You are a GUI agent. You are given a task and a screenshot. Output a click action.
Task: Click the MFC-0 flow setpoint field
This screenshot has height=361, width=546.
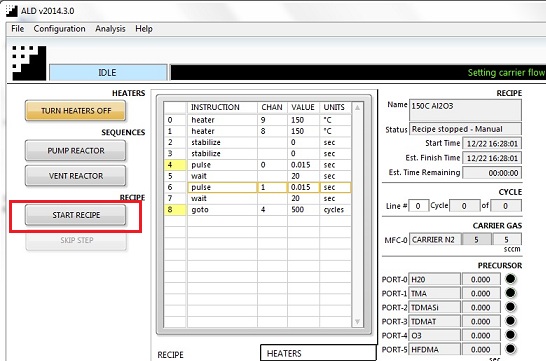click(507, 240)
